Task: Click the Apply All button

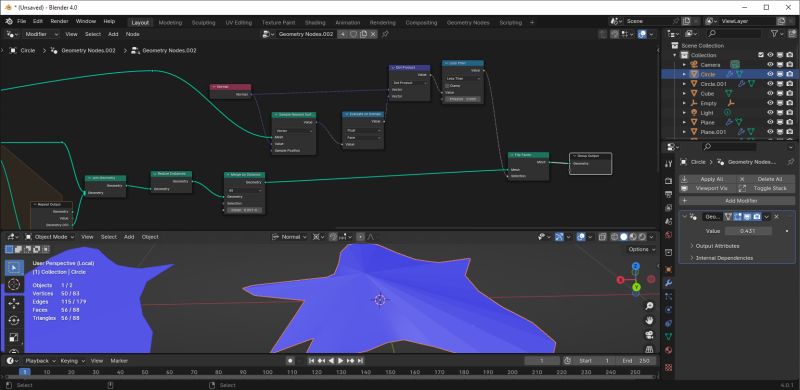Action: coord(707,179)
